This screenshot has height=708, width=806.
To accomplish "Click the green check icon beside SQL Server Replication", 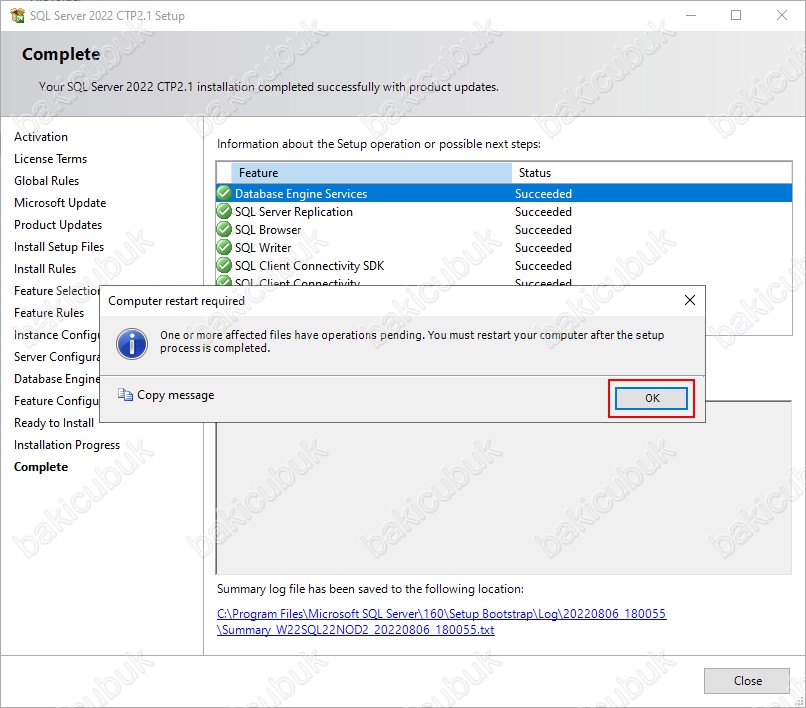I will tap(224, 211).
